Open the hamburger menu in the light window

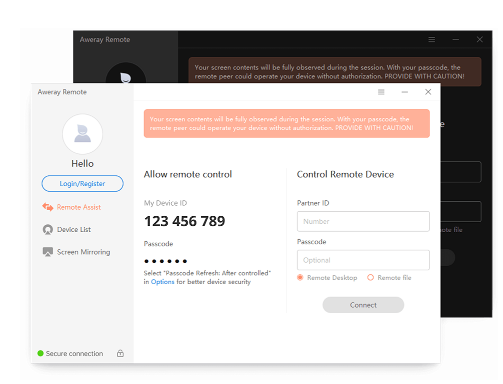(x=381, y=92)
